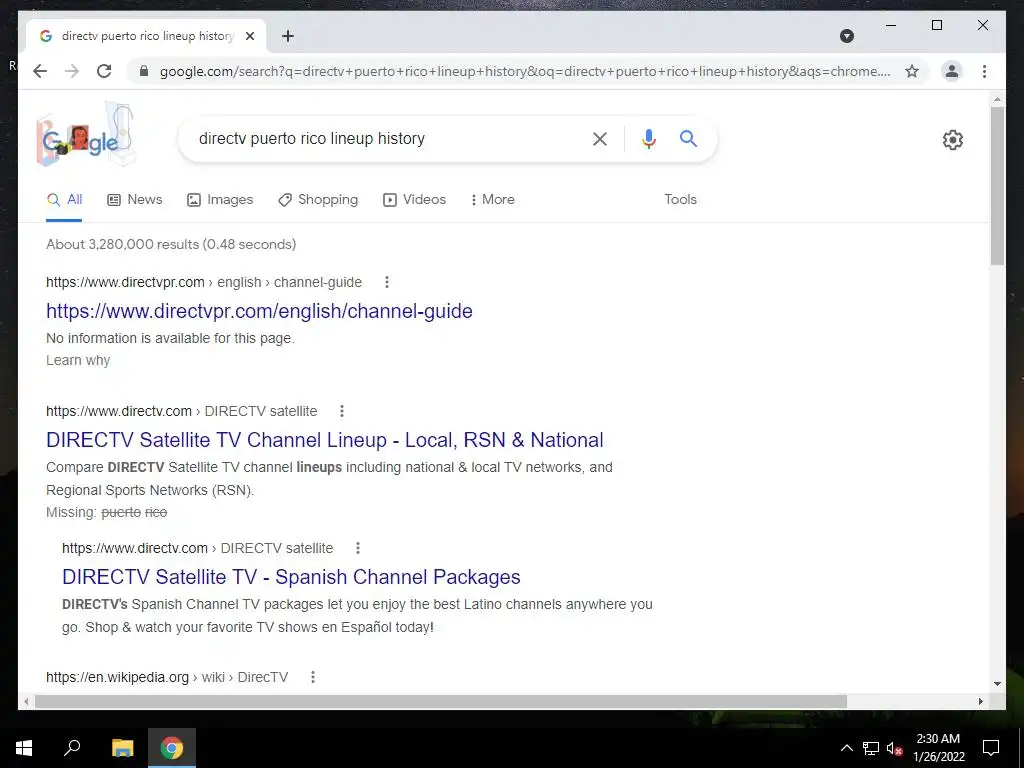Go back using the browser back arrow

pos(40,71)
